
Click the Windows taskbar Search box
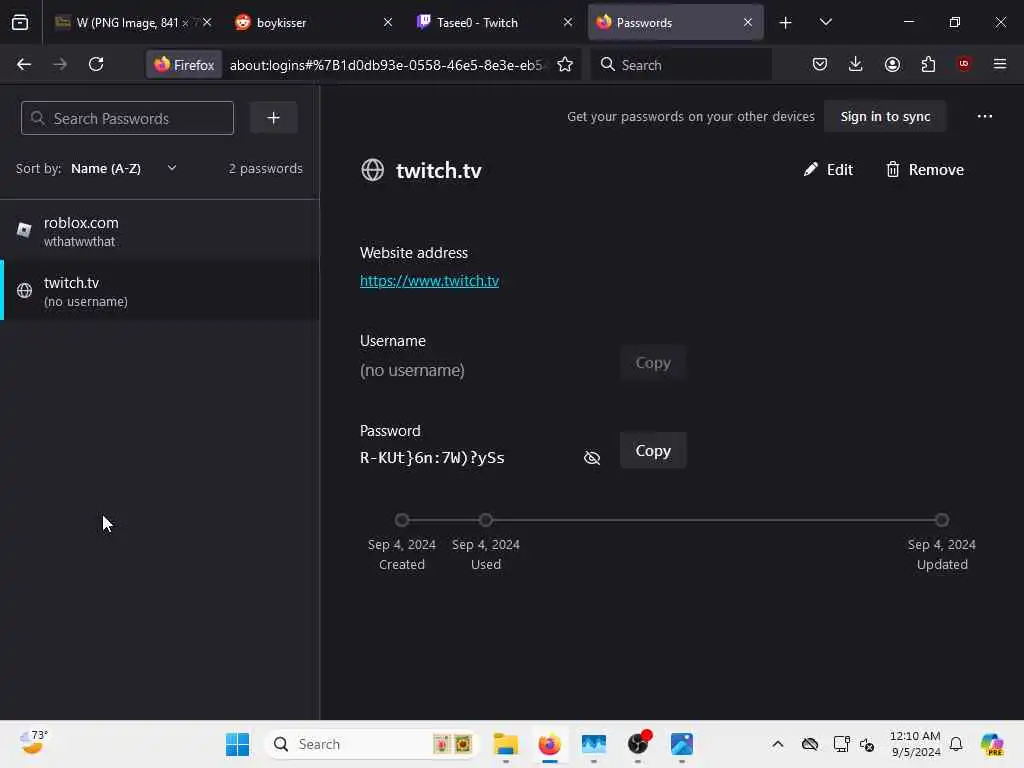372,744
